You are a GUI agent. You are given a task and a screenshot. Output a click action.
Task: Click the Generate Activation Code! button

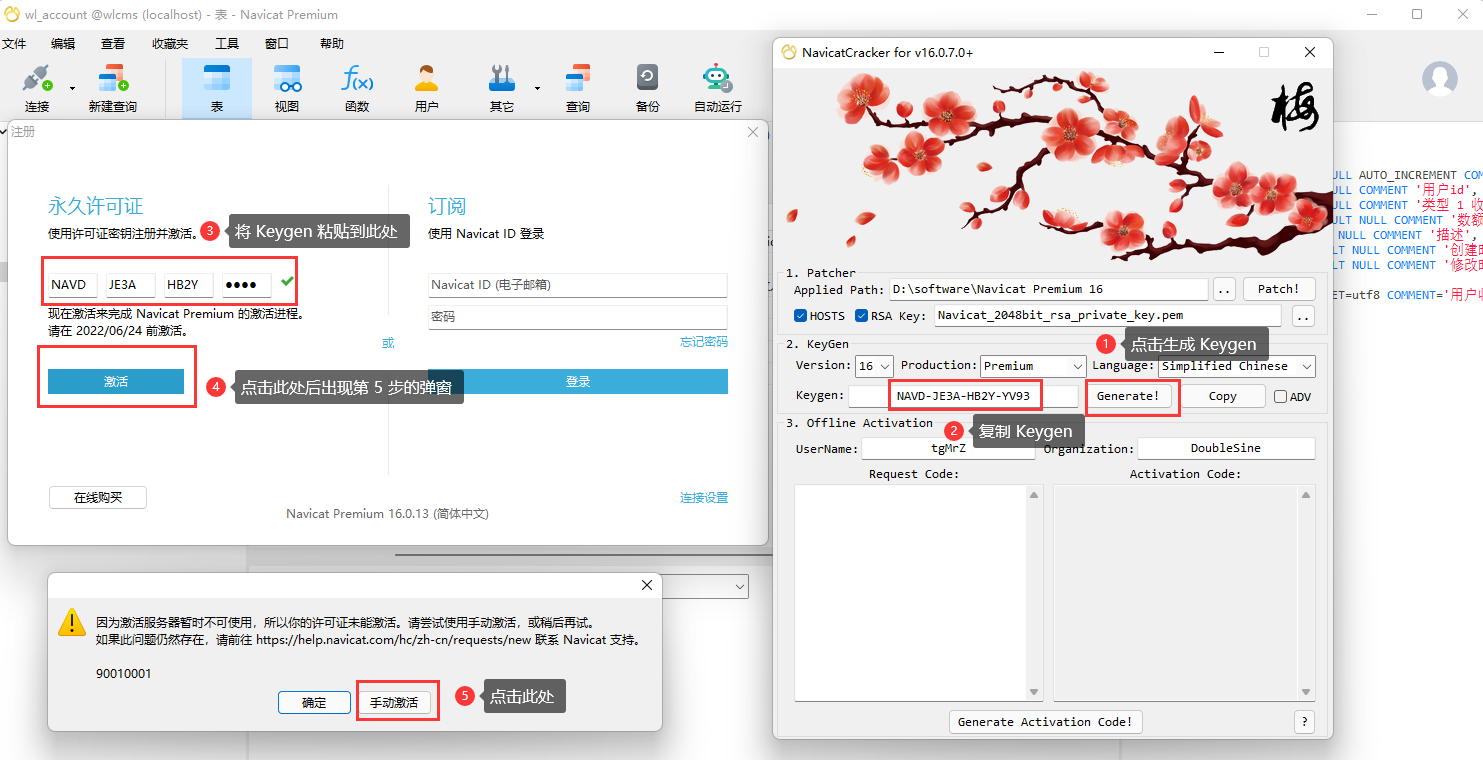(x=1045, y=722)
